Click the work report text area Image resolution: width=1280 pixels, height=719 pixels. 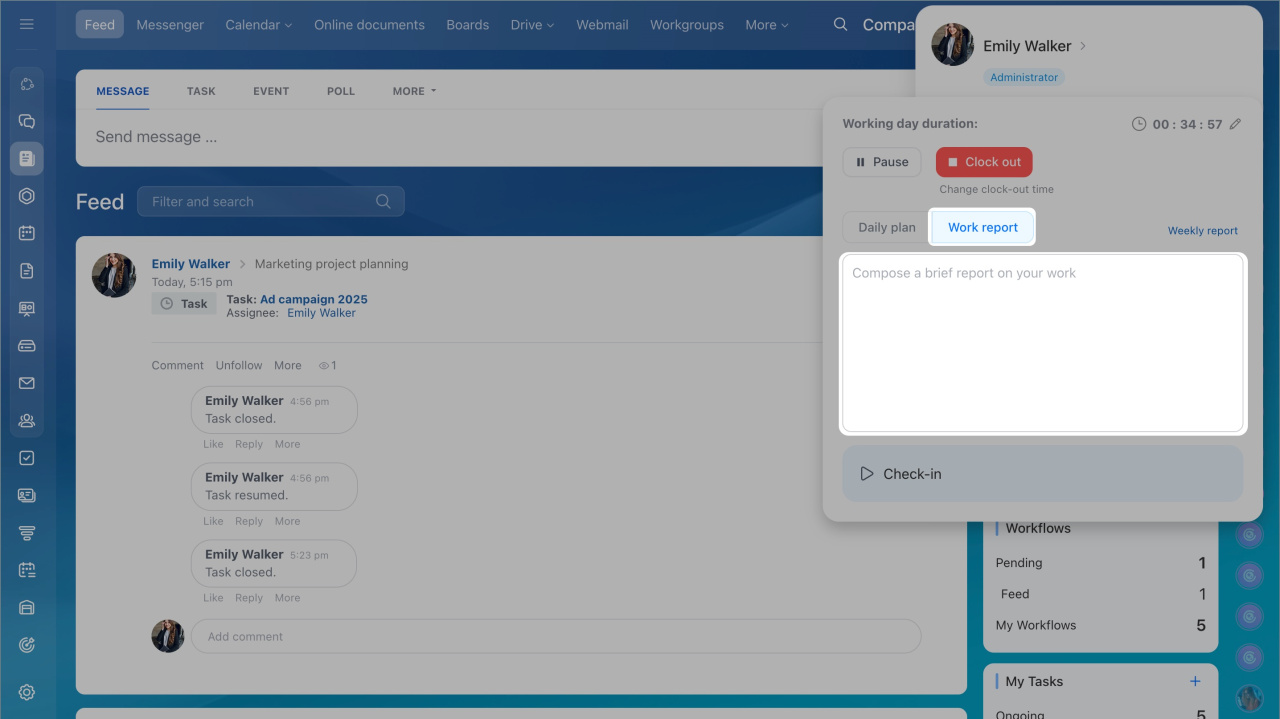[x=1042, y=343]
